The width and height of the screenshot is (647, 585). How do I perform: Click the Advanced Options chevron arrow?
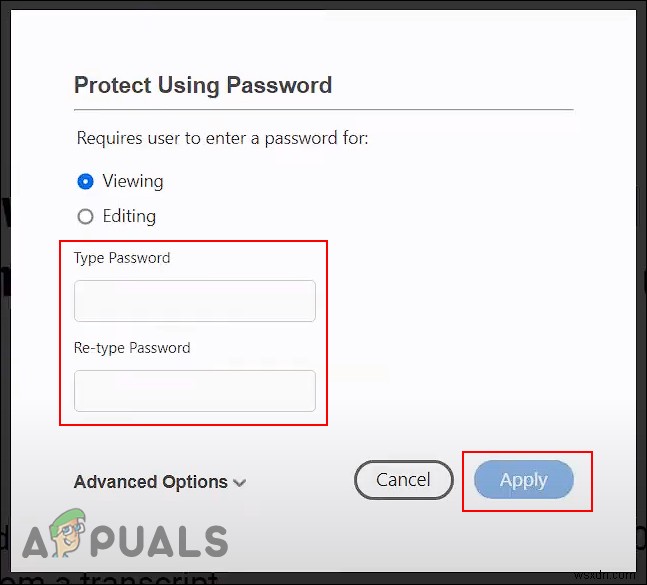pos(239,482)
